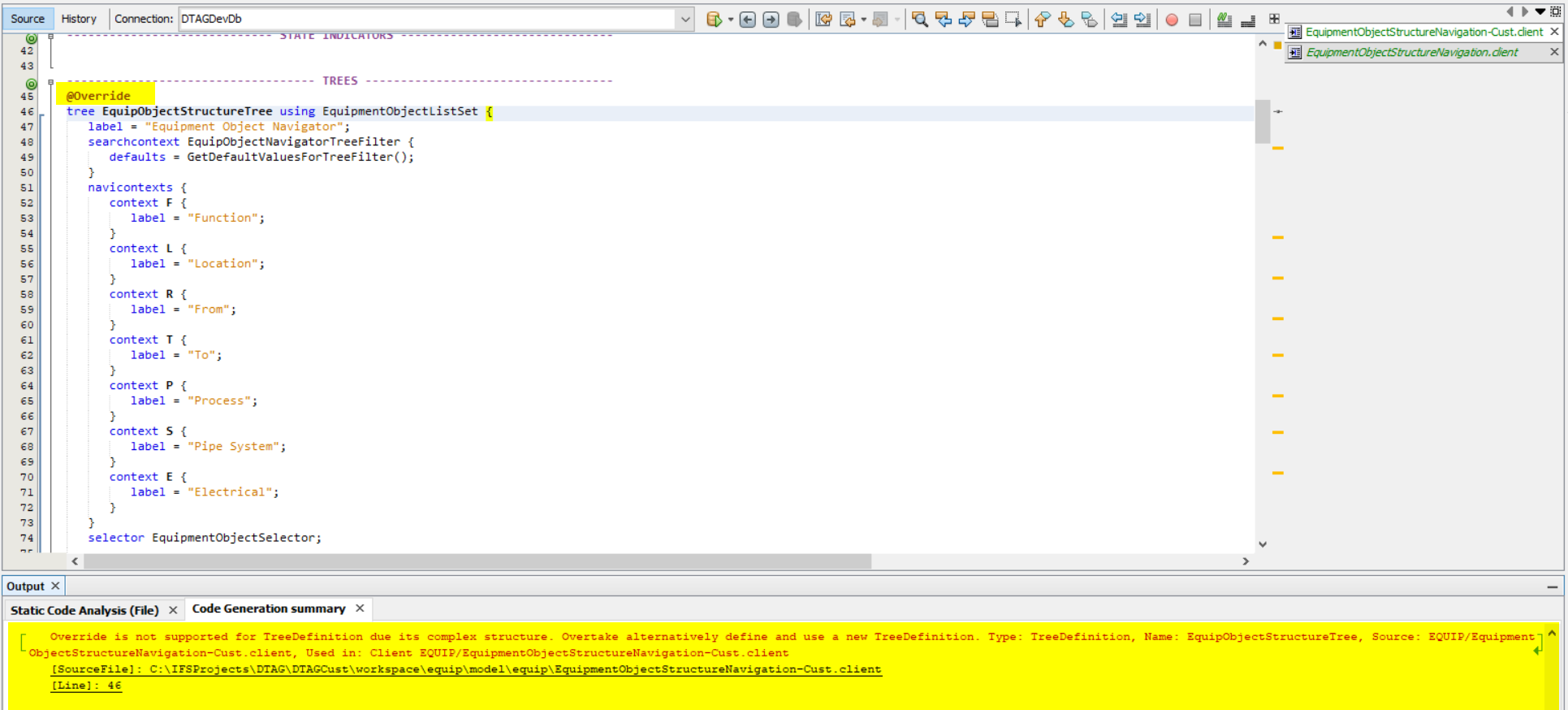Click the [Line]: 46 link
Image resolution: width=1568 pixels, height=710 pixels.
coord(86,686)
